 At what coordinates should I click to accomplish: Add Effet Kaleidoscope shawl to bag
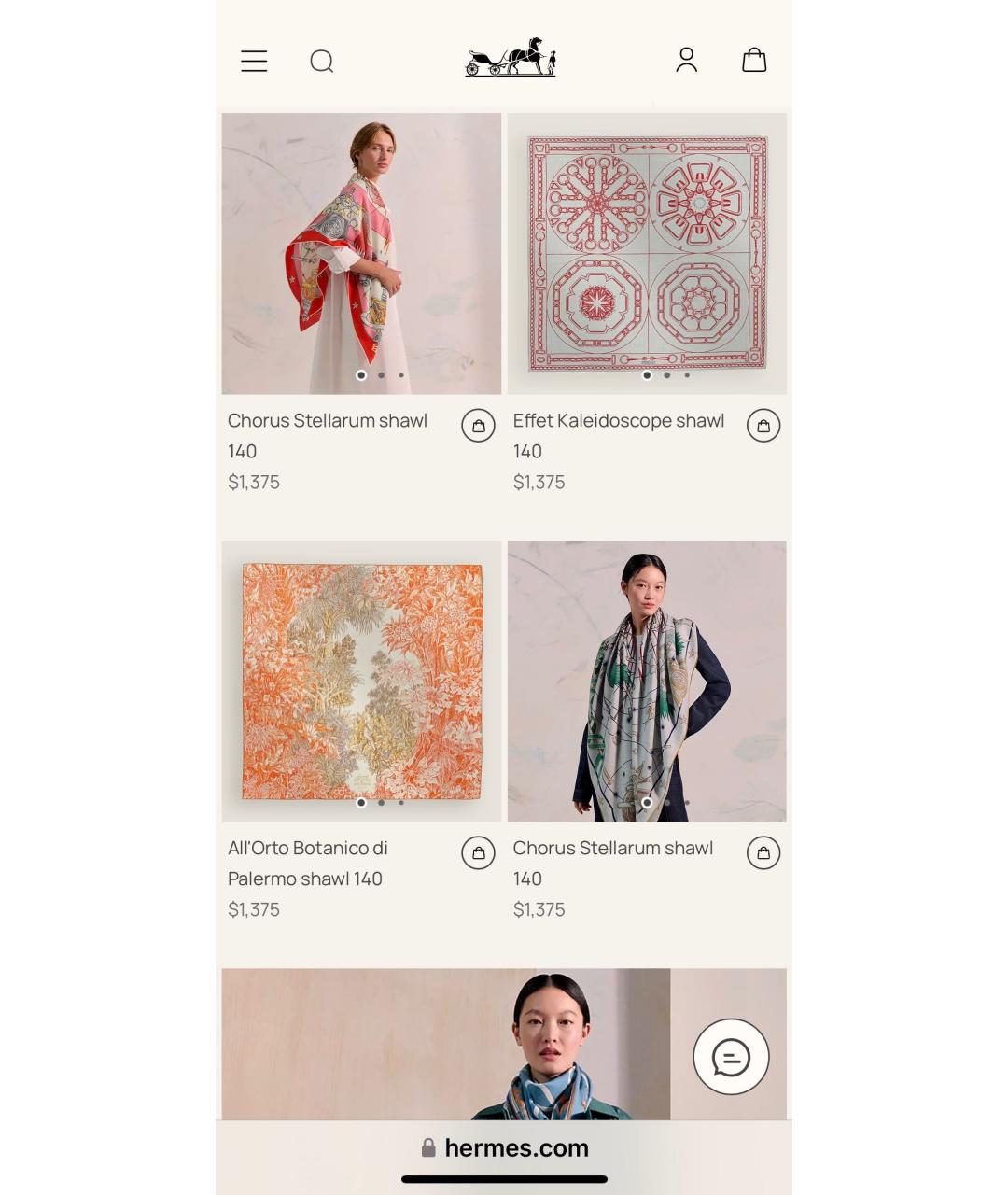pos(763,426)
